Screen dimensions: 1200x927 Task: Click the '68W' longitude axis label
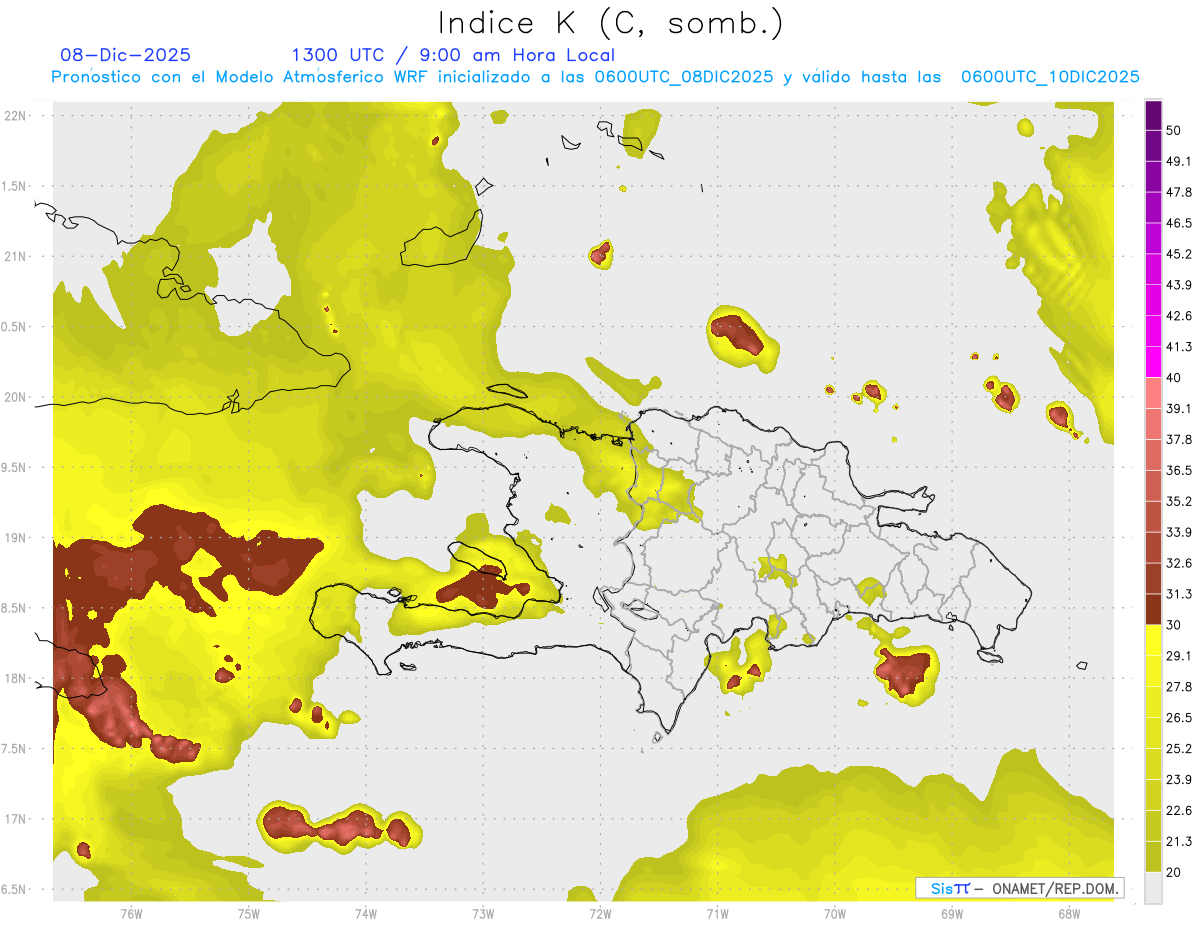coord(1069,913)
